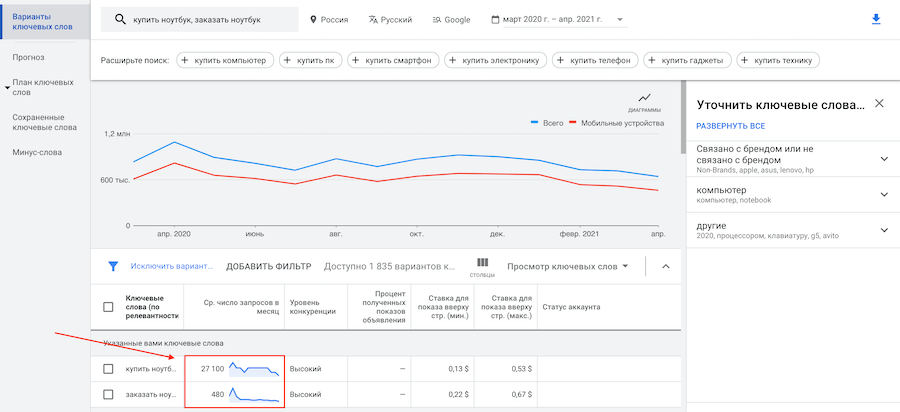The width and height of the screenshot is (900, 412).
Task: Click the Google search network filter
Action: tap(452, 19)
